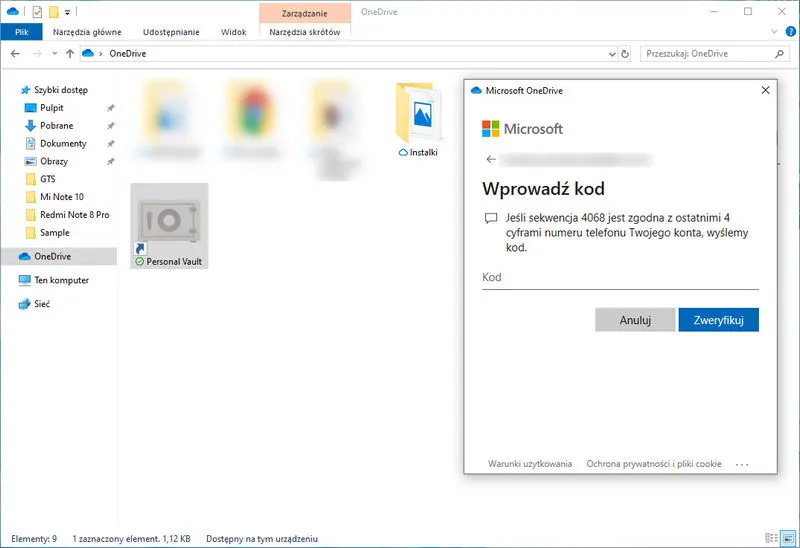Switch to the Widok ribbon tab

(233, 32)
